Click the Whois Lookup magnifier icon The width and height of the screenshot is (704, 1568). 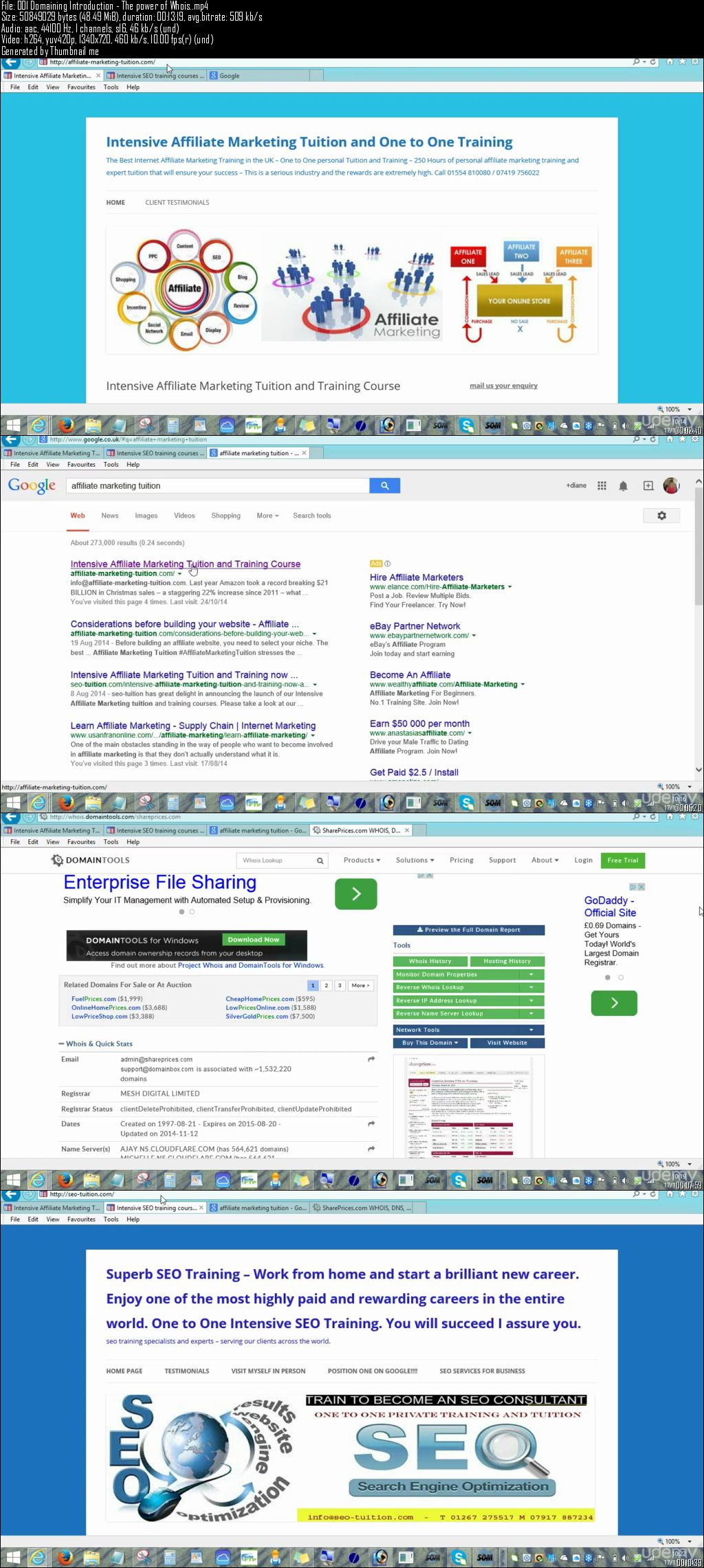320,861
